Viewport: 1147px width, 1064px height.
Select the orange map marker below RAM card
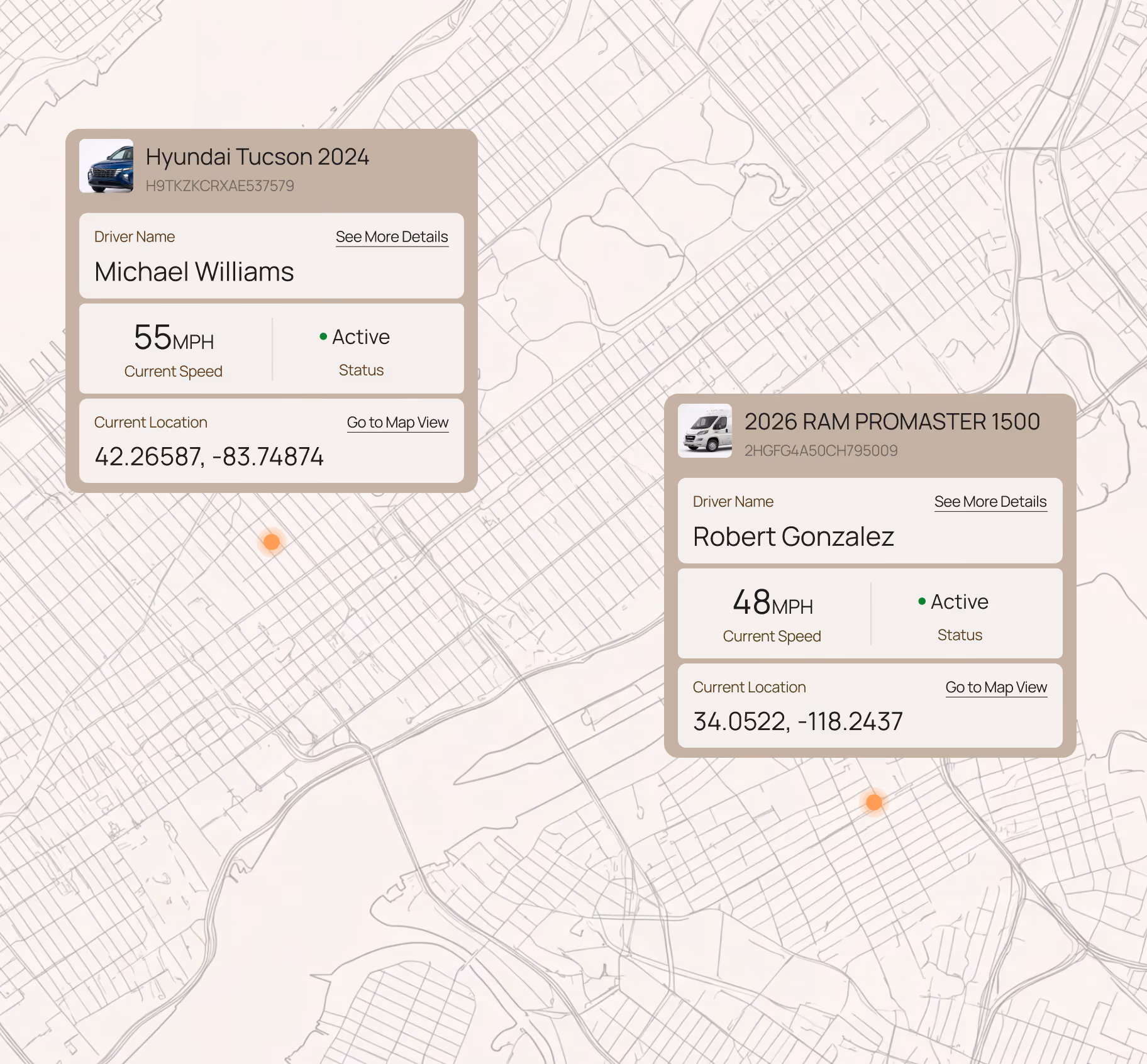(874, 802)
